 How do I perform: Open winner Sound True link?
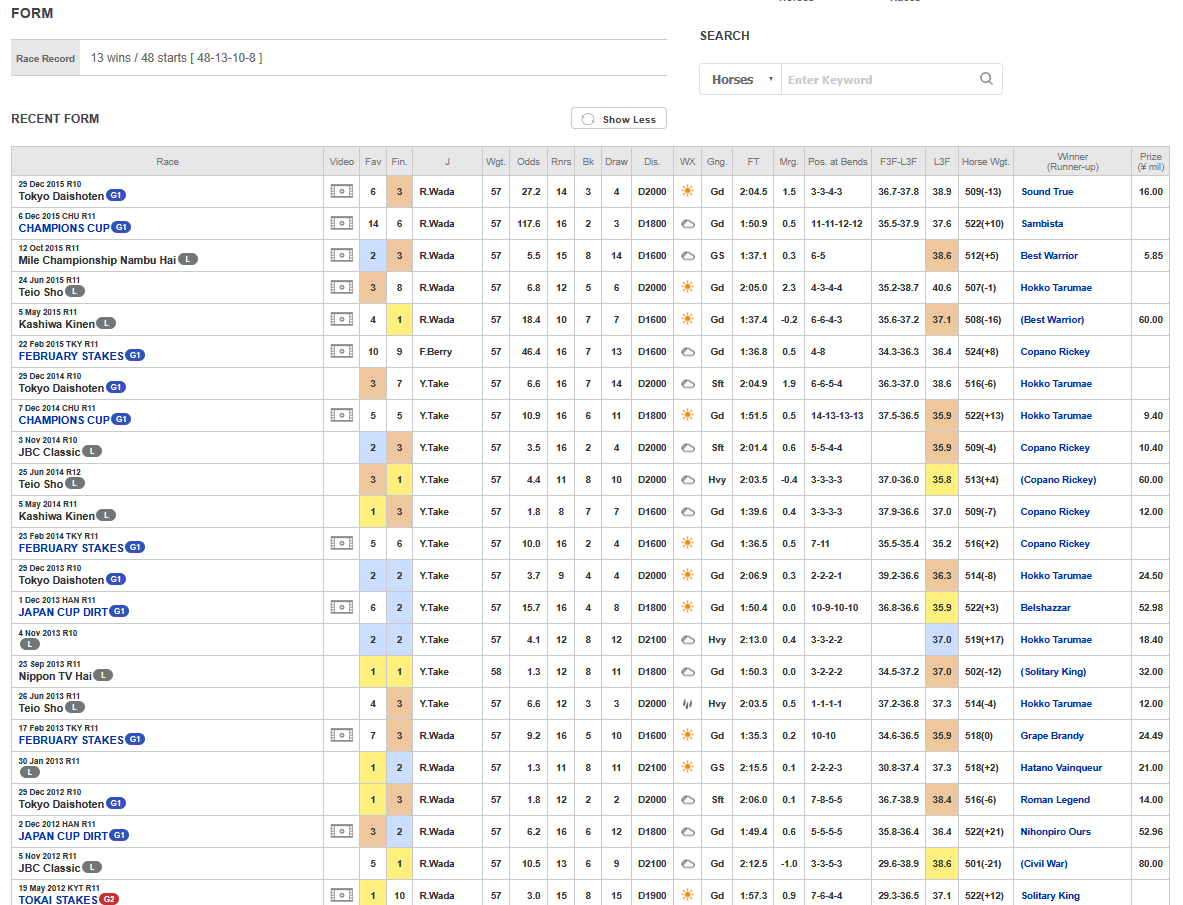1046,192
